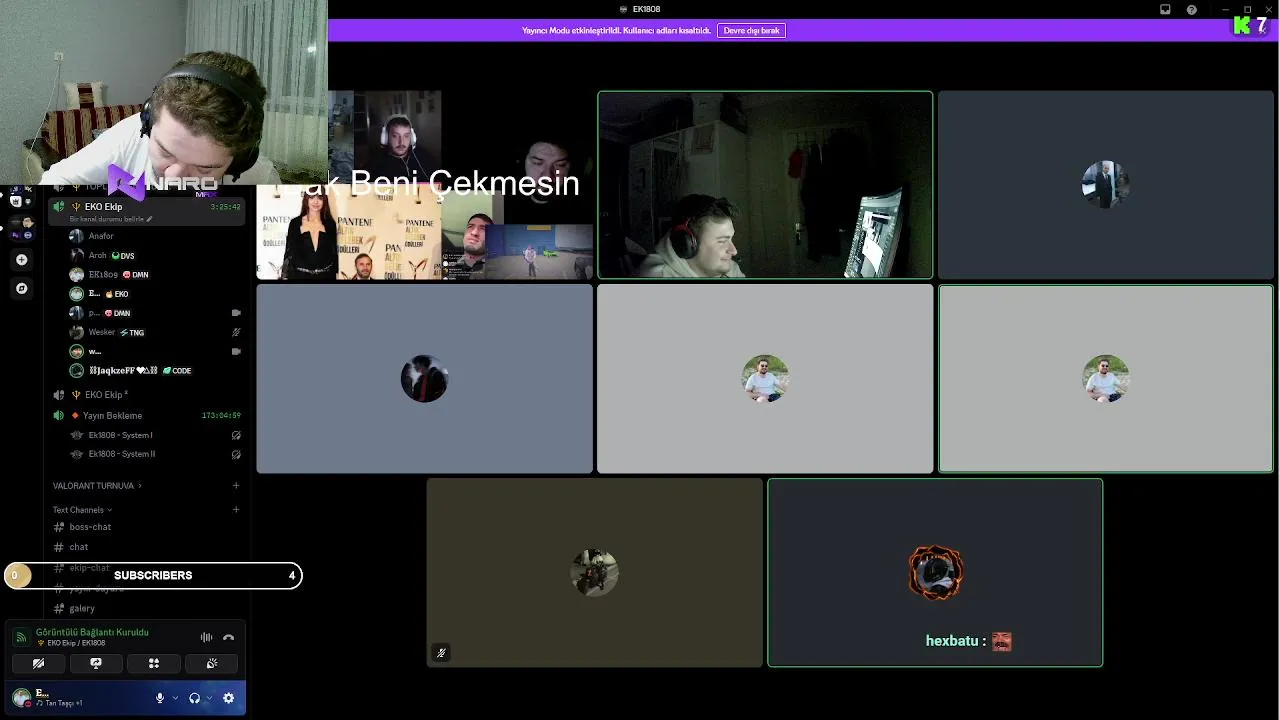The image size is (1280, 720).
Task: Click your user avatar in bottom panel
Action: coord(21,697)
